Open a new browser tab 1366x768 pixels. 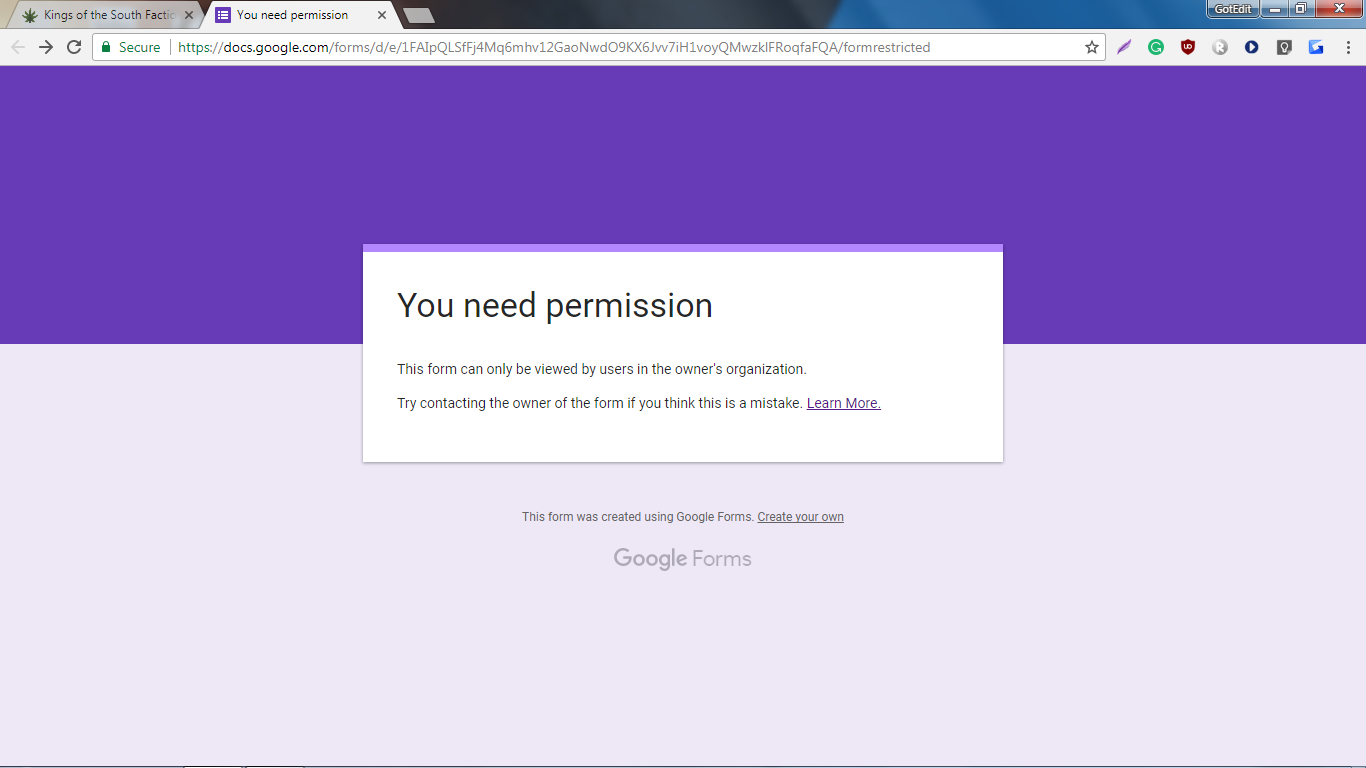[x=418, y=15]
